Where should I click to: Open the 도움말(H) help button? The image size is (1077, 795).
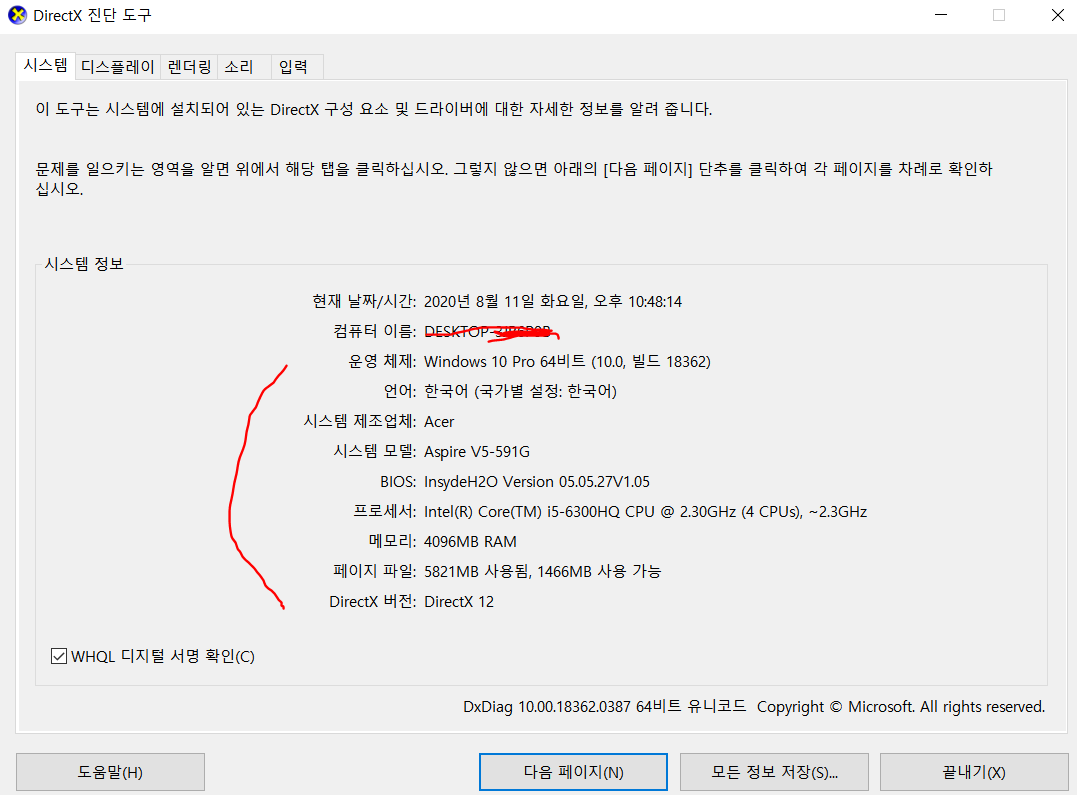[110, 771]
